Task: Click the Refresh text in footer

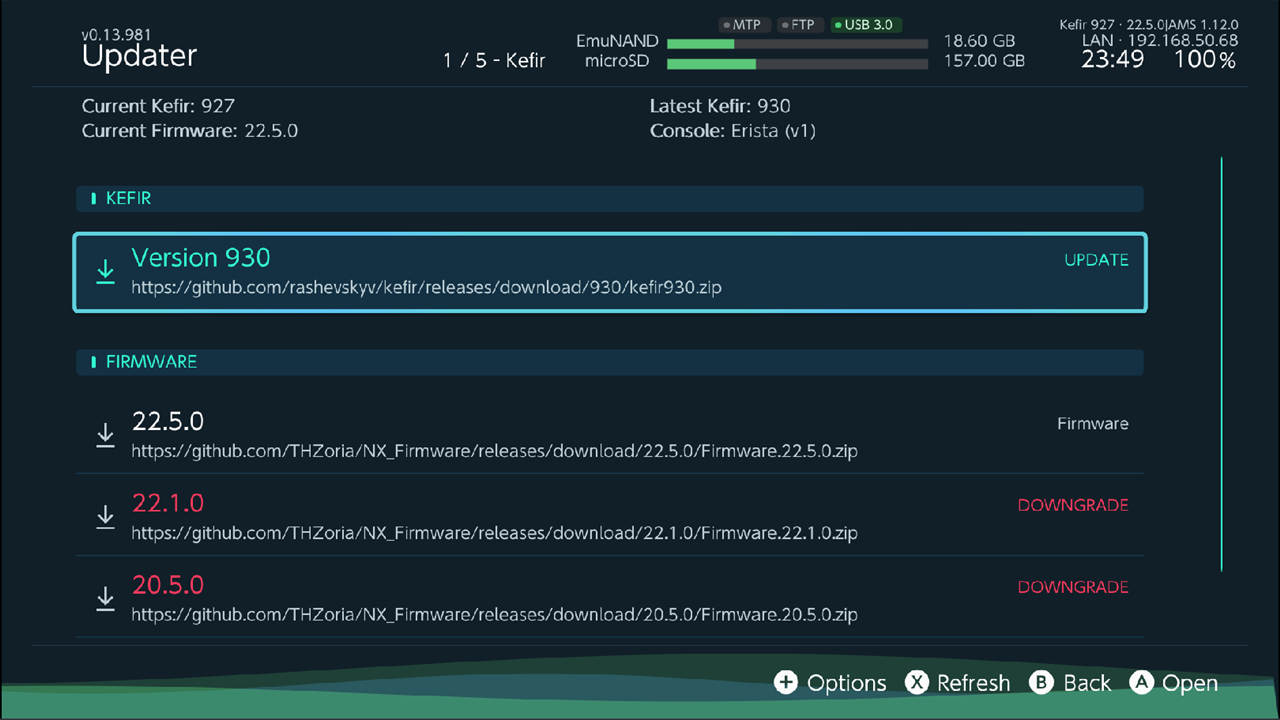Action: pyautogui.click(x=973, y=683)
